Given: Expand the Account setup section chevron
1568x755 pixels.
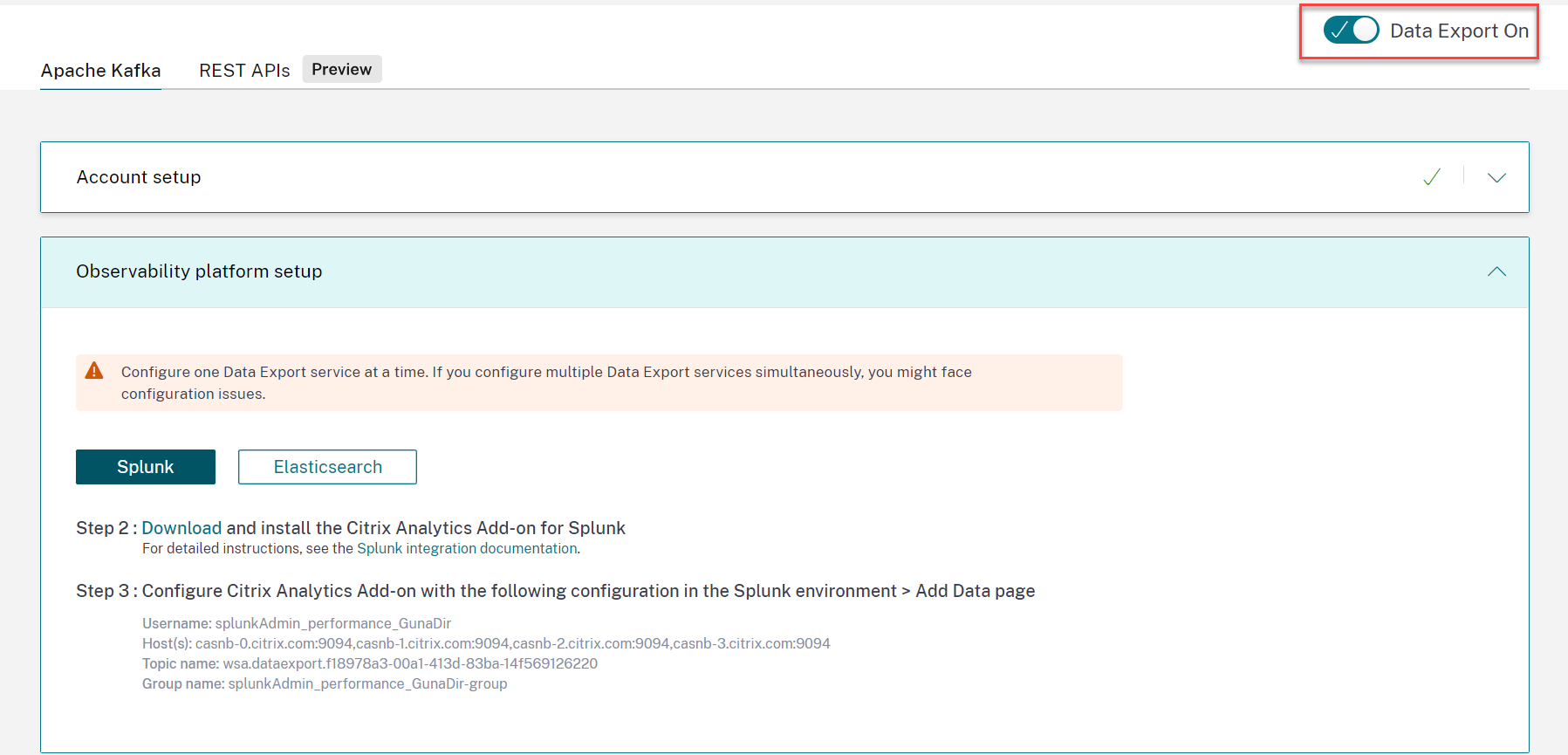Looking at the screenshot, I should [x=1496, y=177].
